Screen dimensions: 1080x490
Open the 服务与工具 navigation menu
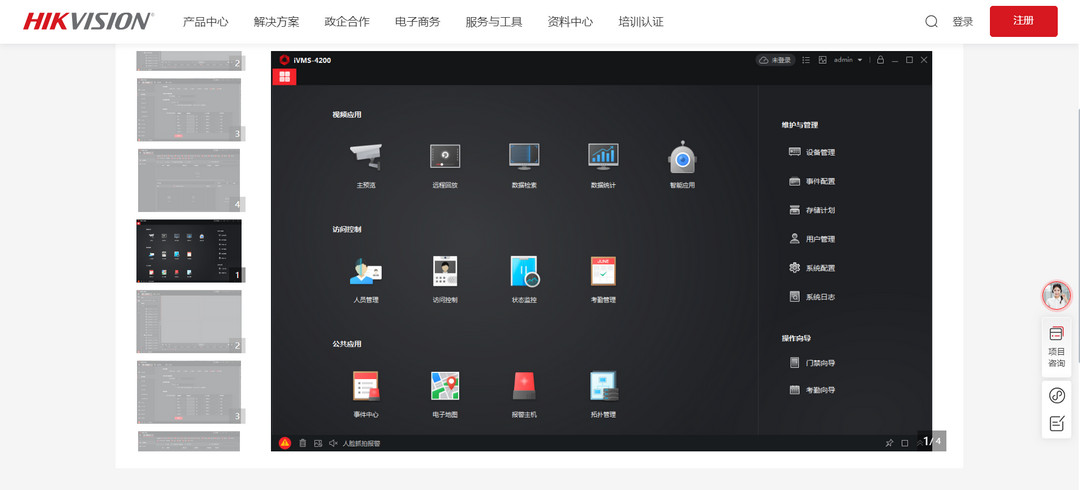(x=494, y=21)
